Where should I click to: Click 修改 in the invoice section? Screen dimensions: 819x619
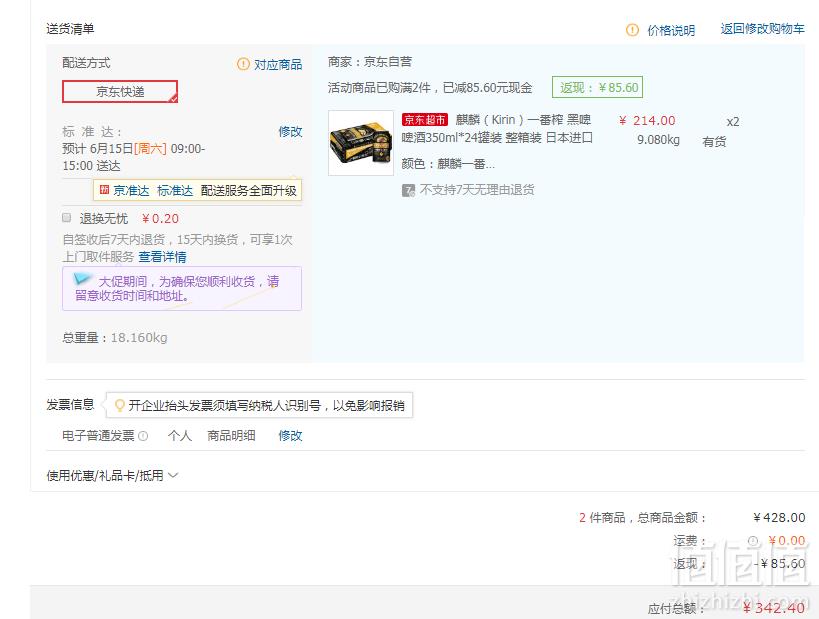[x=290, y=436]
